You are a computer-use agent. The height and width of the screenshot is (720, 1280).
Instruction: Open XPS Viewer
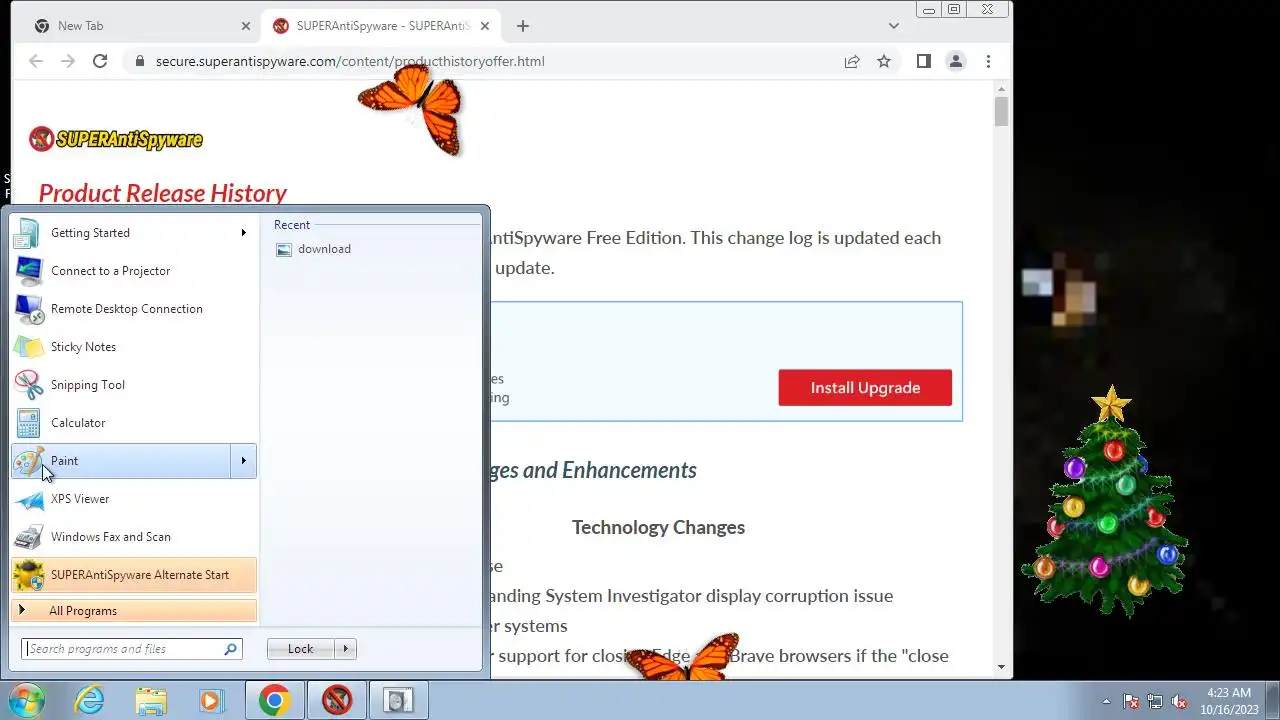[134, 499]
